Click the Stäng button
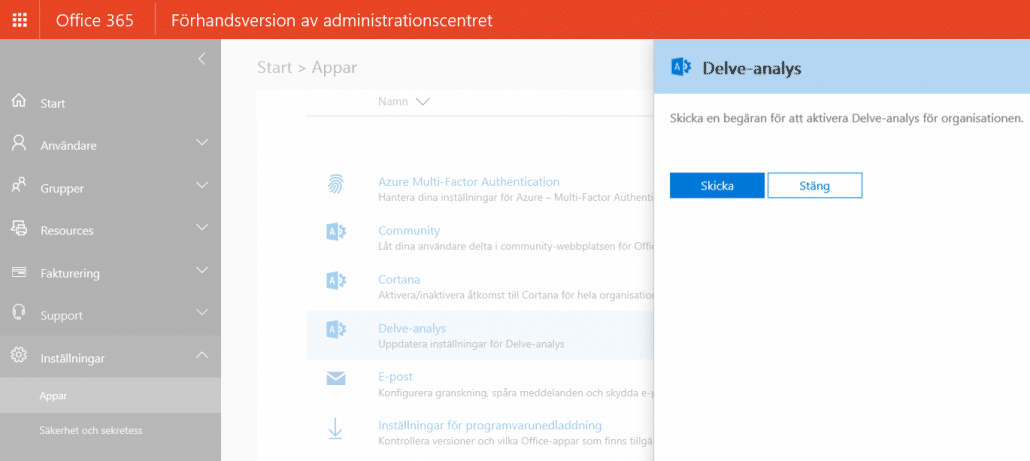The height and width of the screenshot is (461, 1030). 815,186
